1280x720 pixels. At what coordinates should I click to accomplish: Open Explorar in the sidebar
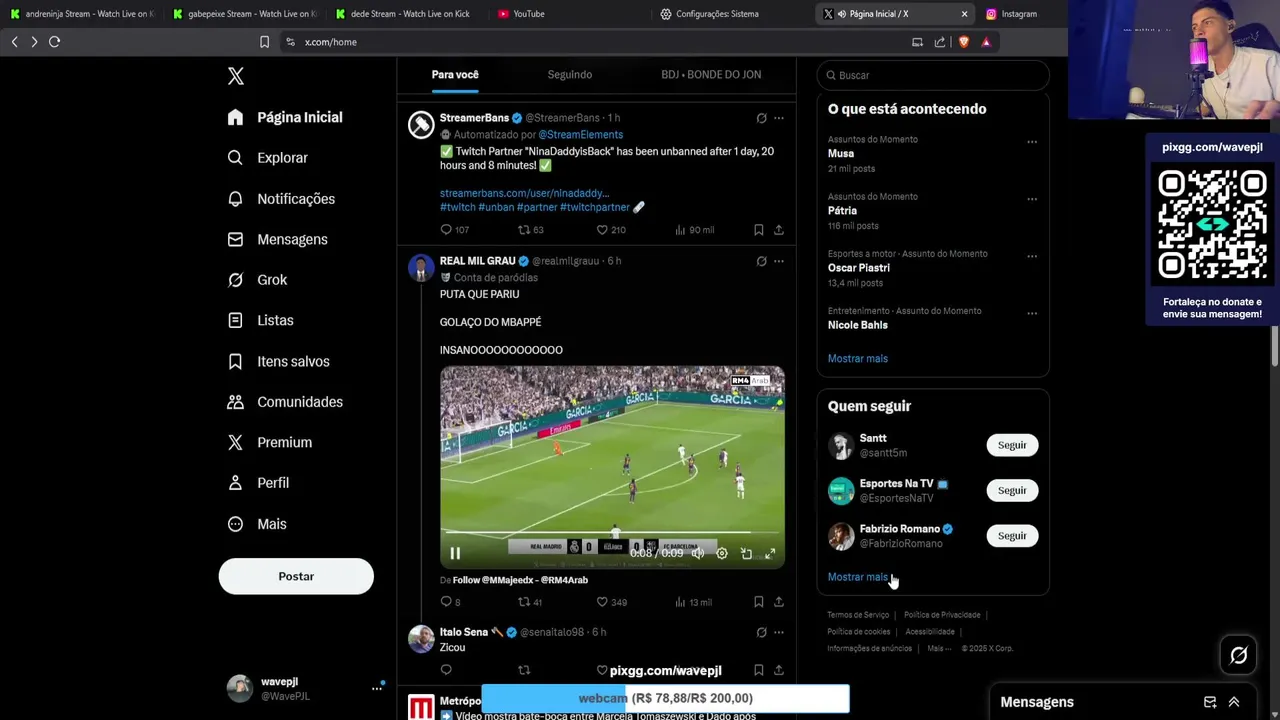point(267,158)
